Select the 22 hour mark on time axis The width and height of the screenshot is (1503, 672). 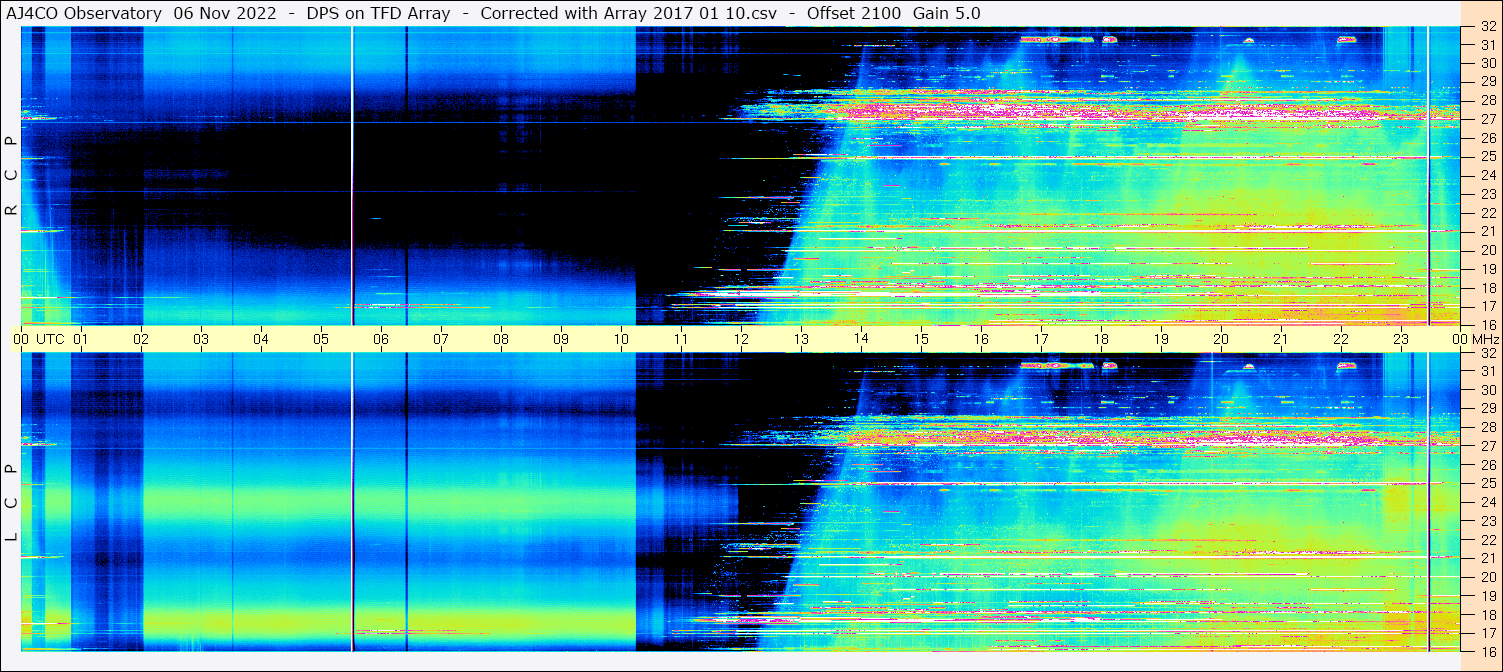click(1341, 339)
